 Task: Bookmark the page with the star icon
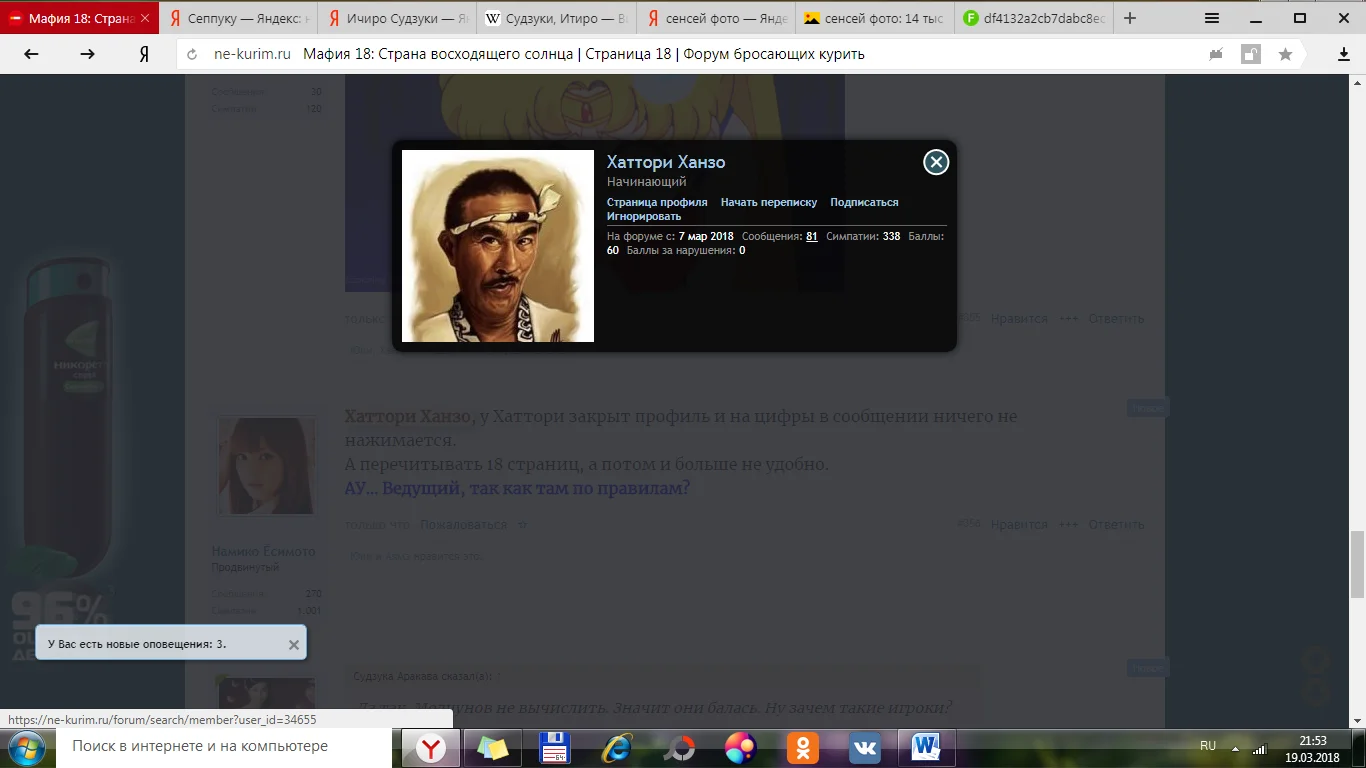click(1285, 54)
